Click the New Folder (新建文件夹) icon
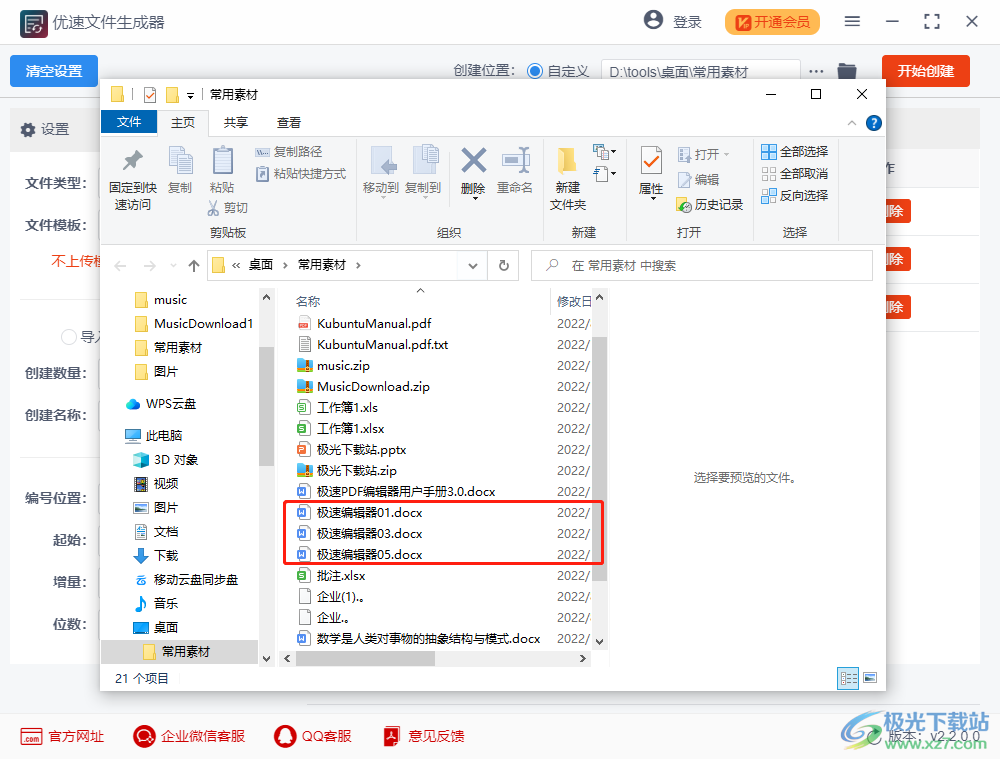1000x760 pixels. [567, 161]
